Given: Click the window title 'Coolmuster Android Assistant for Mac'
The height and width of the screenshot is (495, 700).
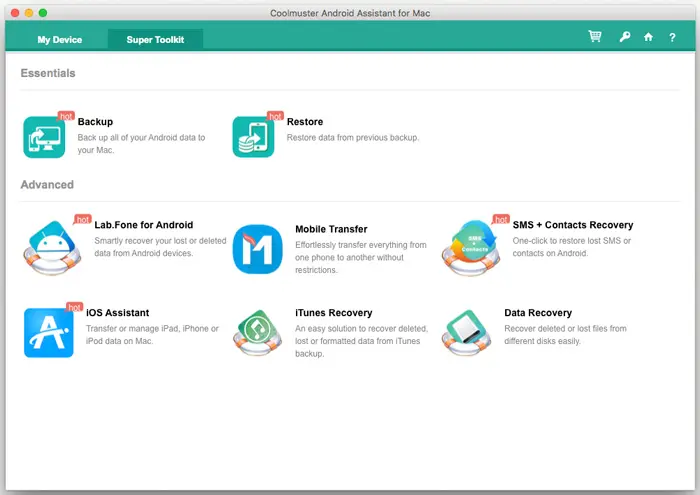Looking at the screenshot, I should 350,13.
